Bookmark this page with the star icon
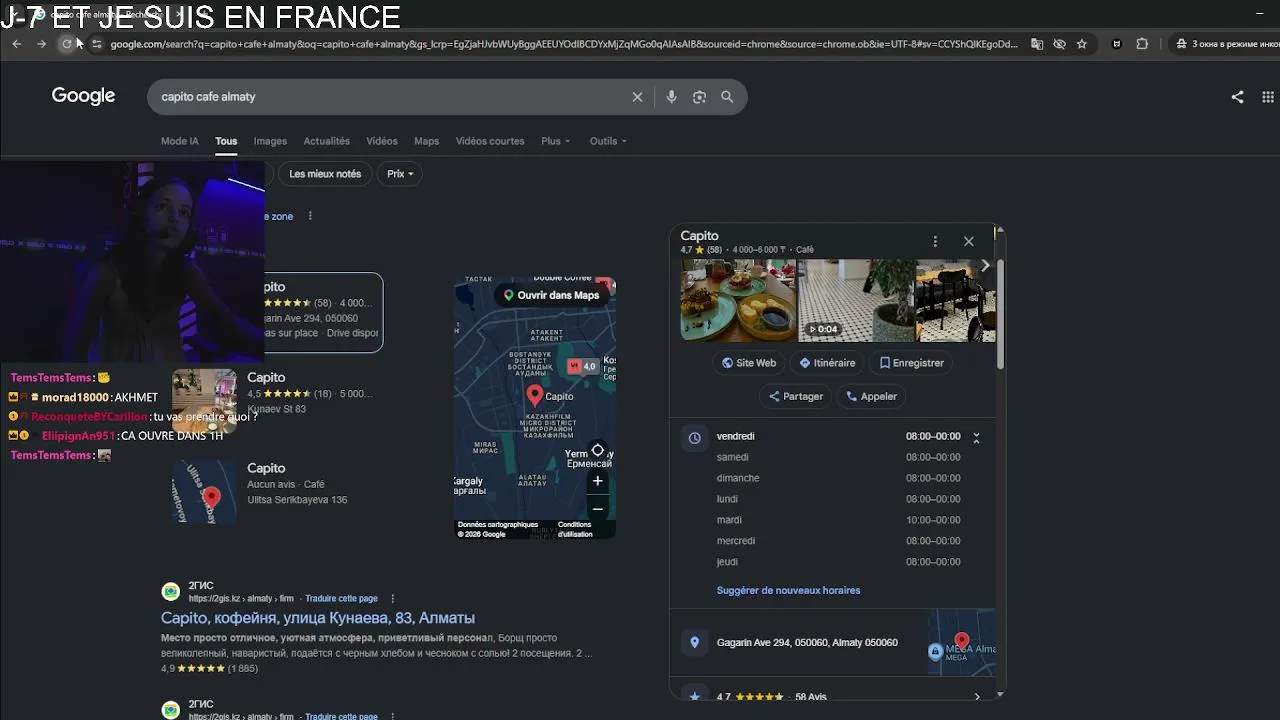The width and height of the screenshot is (1280, 720). coord(1082,44)
